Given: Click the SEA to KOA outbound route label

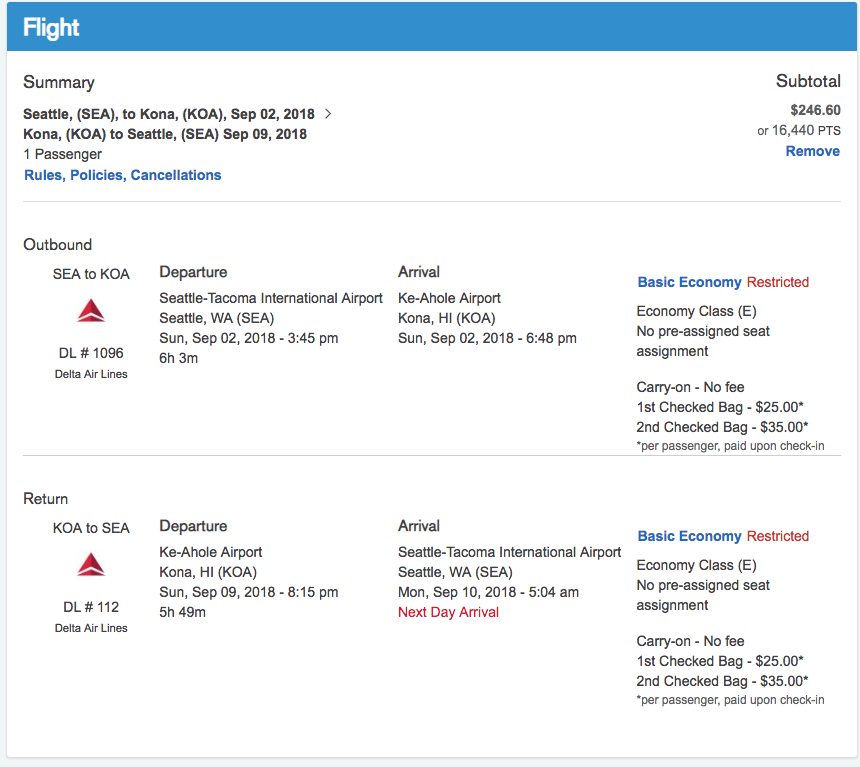Looking at the screenshot, I should point(91,273).
